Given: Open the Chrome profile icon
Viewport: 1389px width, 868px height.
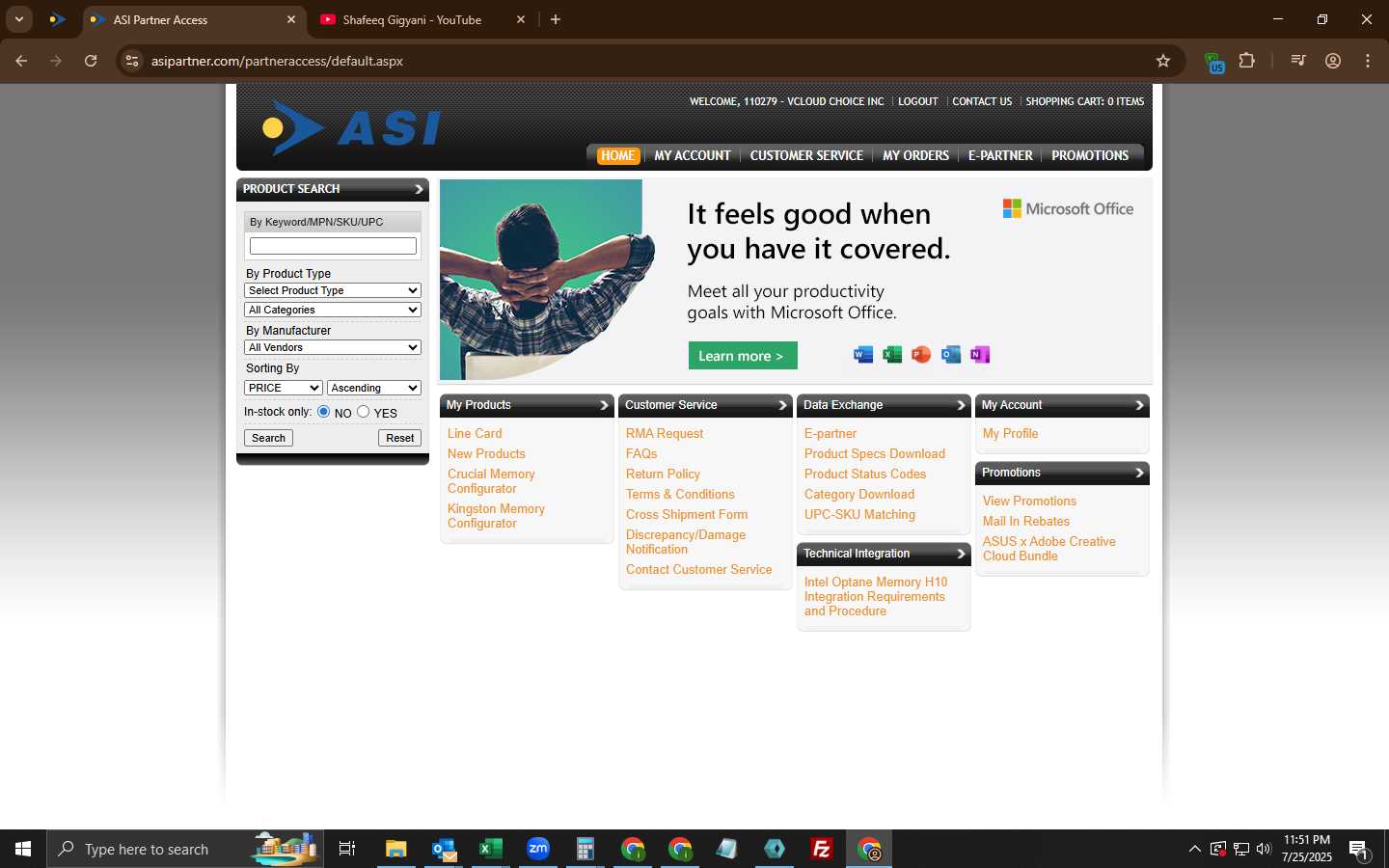Looking at the screenshot, I should tap(1333, 61).
